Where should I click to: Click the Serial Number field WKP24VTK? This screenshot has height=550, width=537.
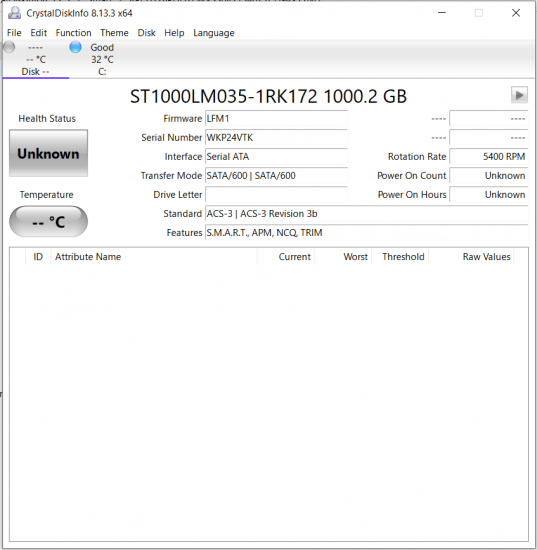[276, 138]
